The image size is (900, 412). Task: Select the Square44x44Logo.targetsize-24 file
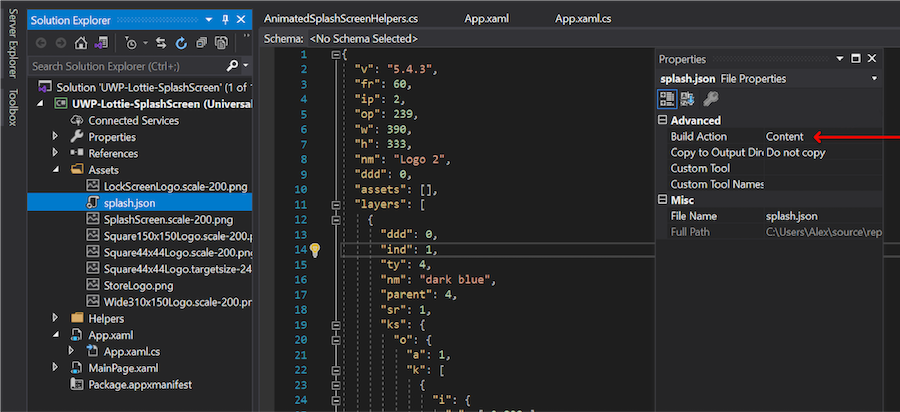[x=178, y=269]
